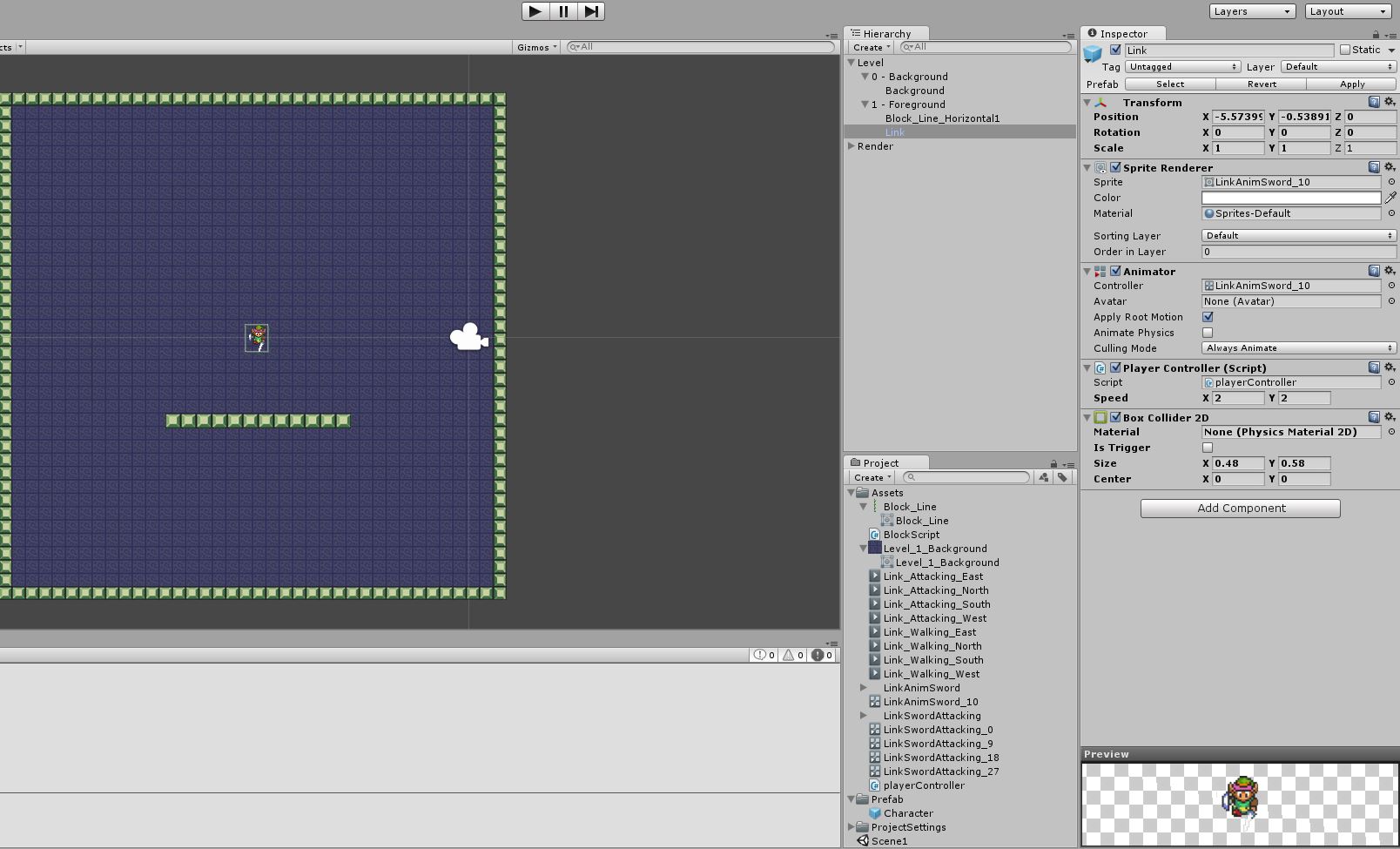Open the Gizmos menu in Scene view
The image size is (1400, 849).
coord(535,47)
